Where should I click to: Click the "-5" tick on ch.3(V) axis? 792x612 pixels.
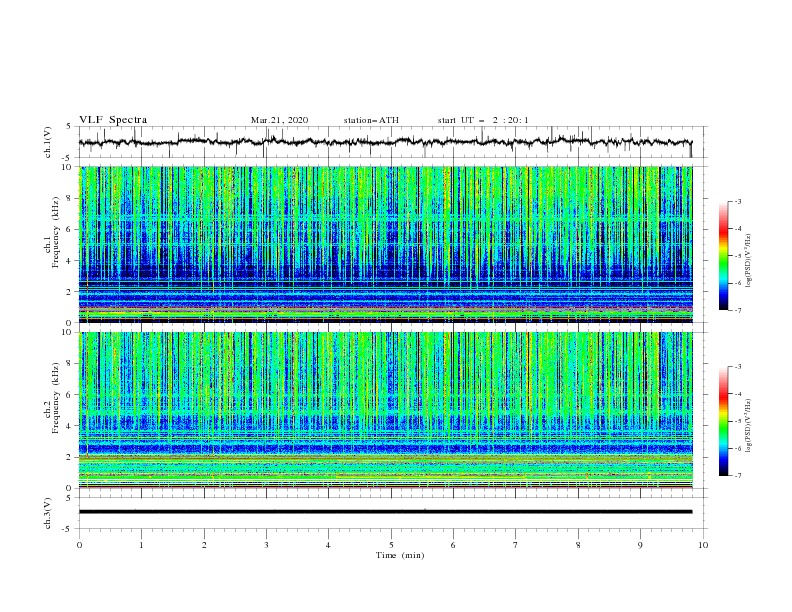click(x=68, y=529)
